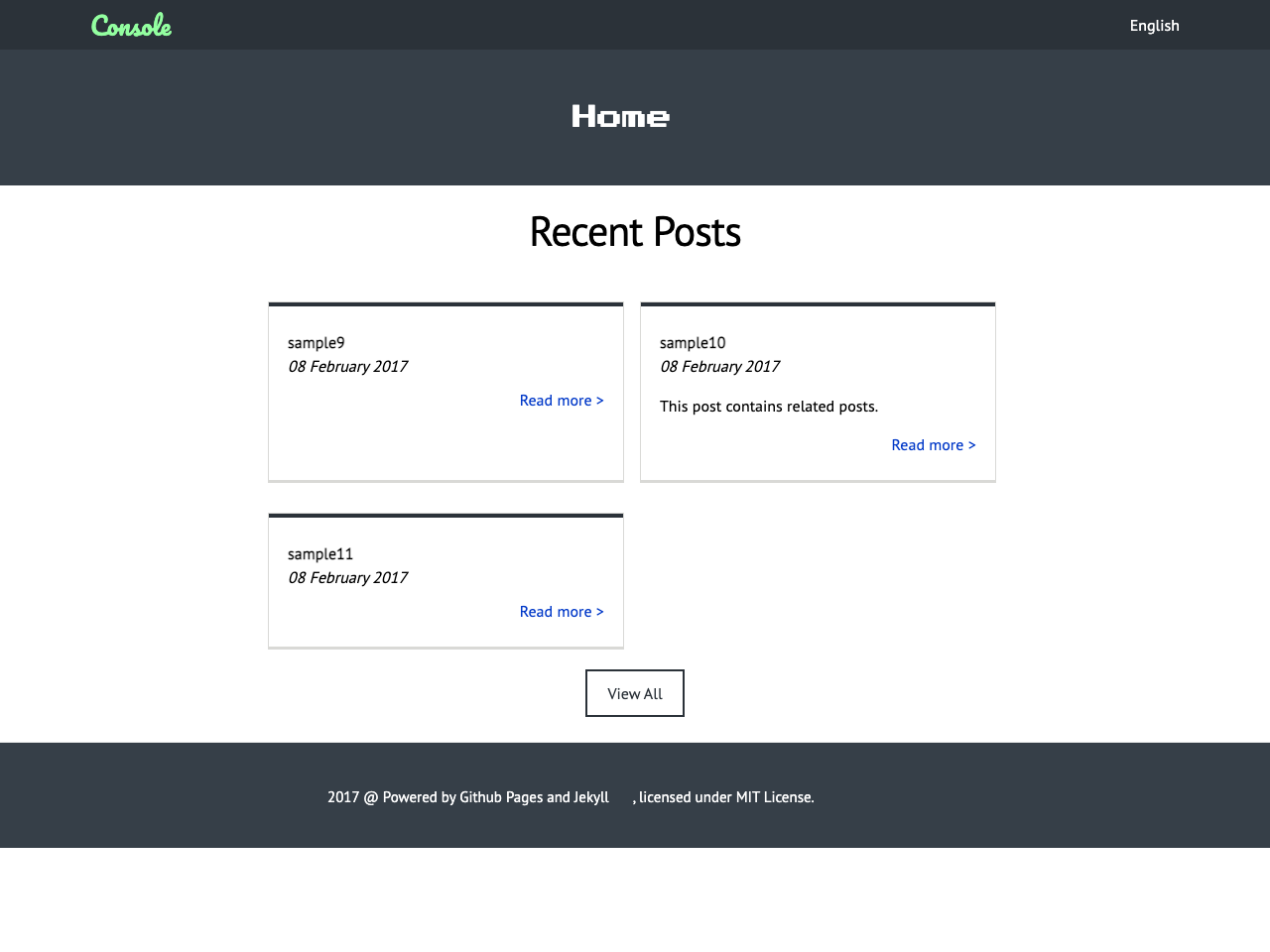
Task: Click the date under sample9
Action: click(x=347, y=367)
